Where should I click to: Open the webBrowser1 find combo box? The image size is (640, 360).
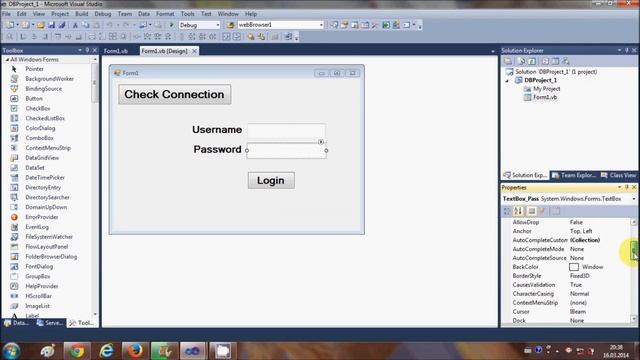coord(321,25)
